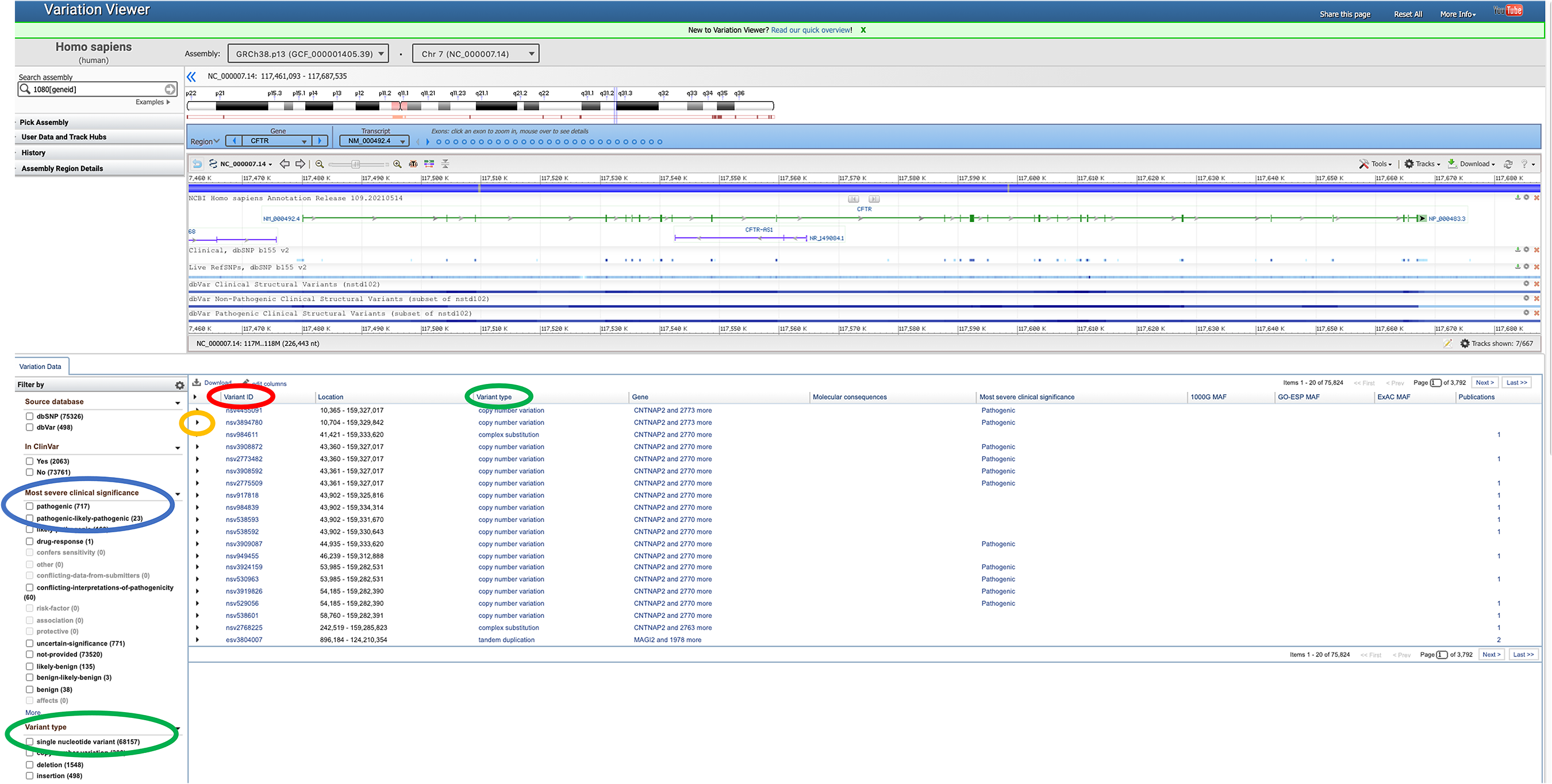Select the Variation Data tab
Image resolution: width=1552 pixels, height=784 pixels.
pos(40,366)
